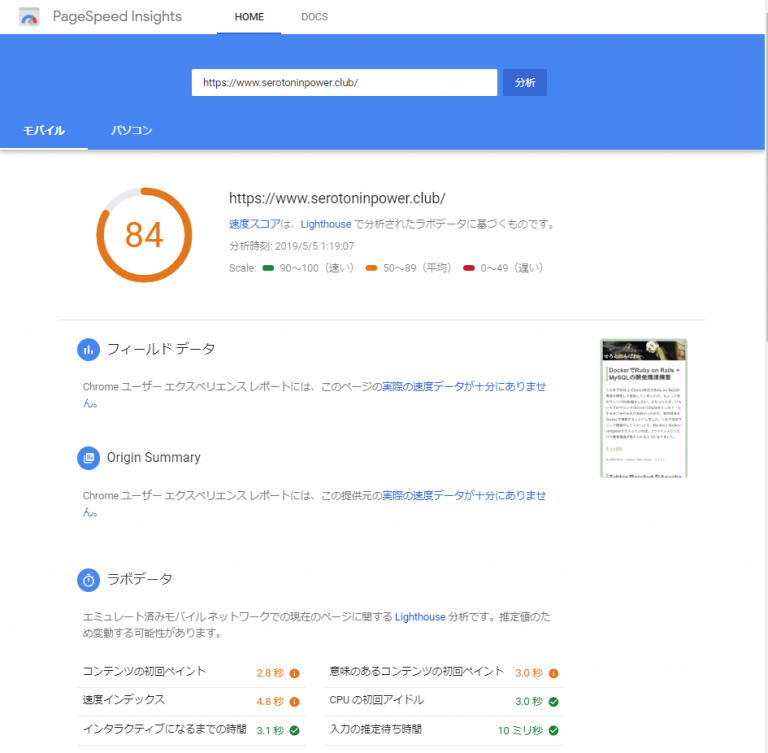
Task: Click the Origin Summary heading
Action: coord(154,458)
